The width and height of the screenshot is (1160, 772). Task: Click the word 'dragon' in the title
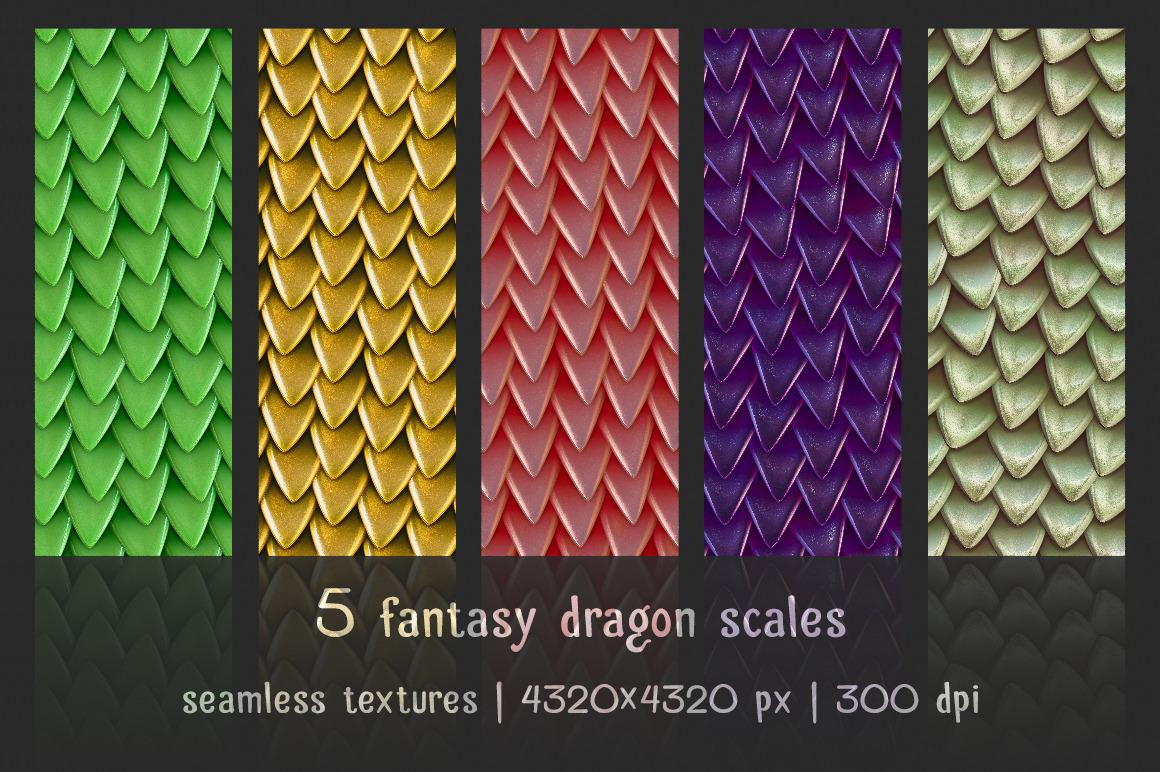(x=630, y=620)
